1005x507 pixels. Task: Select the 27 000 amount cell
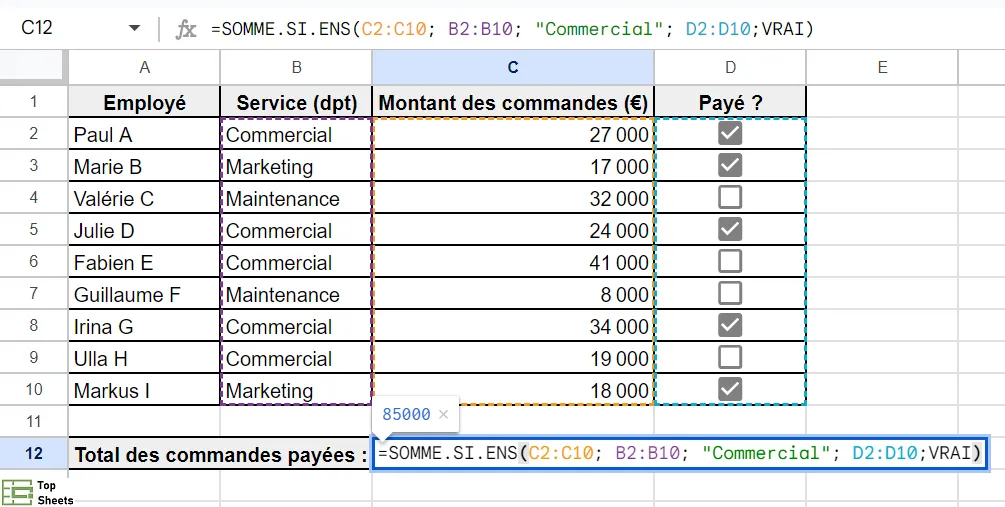point(513,134)
